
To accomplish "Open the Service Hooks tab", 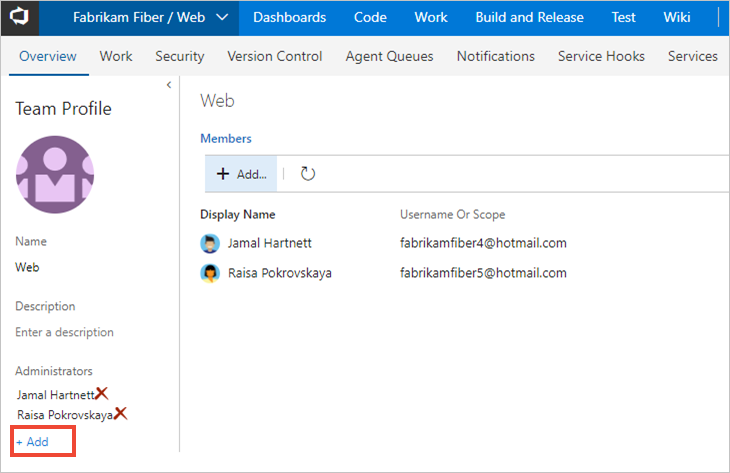I will point(601,56).
